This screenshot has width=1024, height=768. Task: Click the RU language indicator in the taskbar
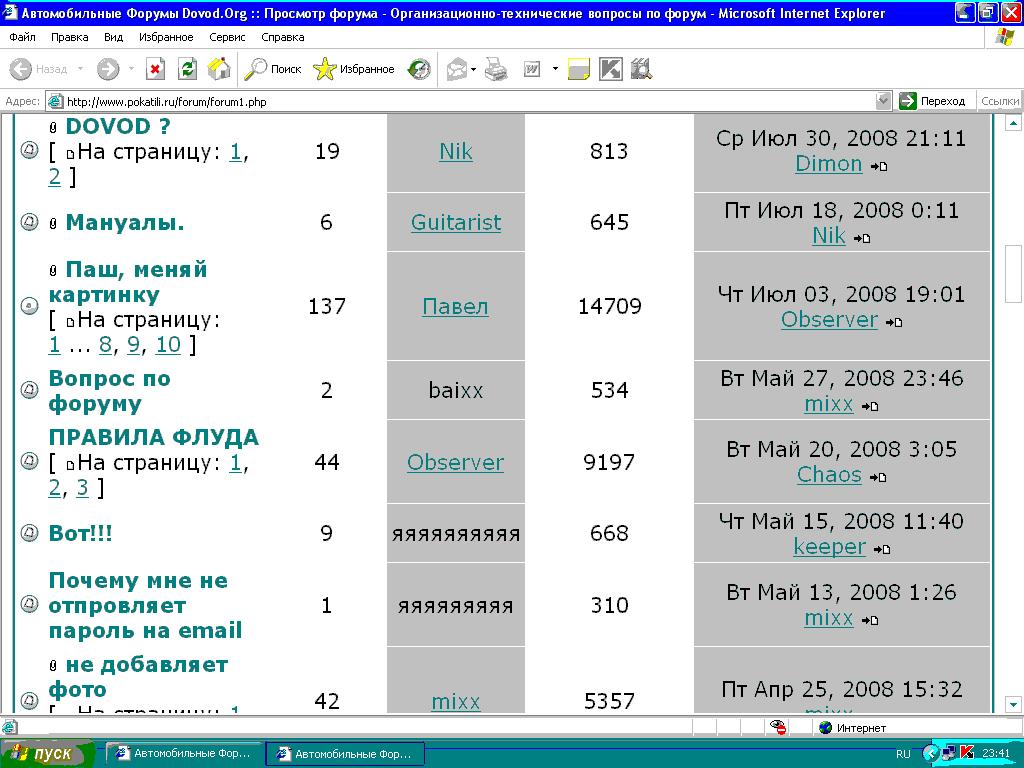coord(903,753)
